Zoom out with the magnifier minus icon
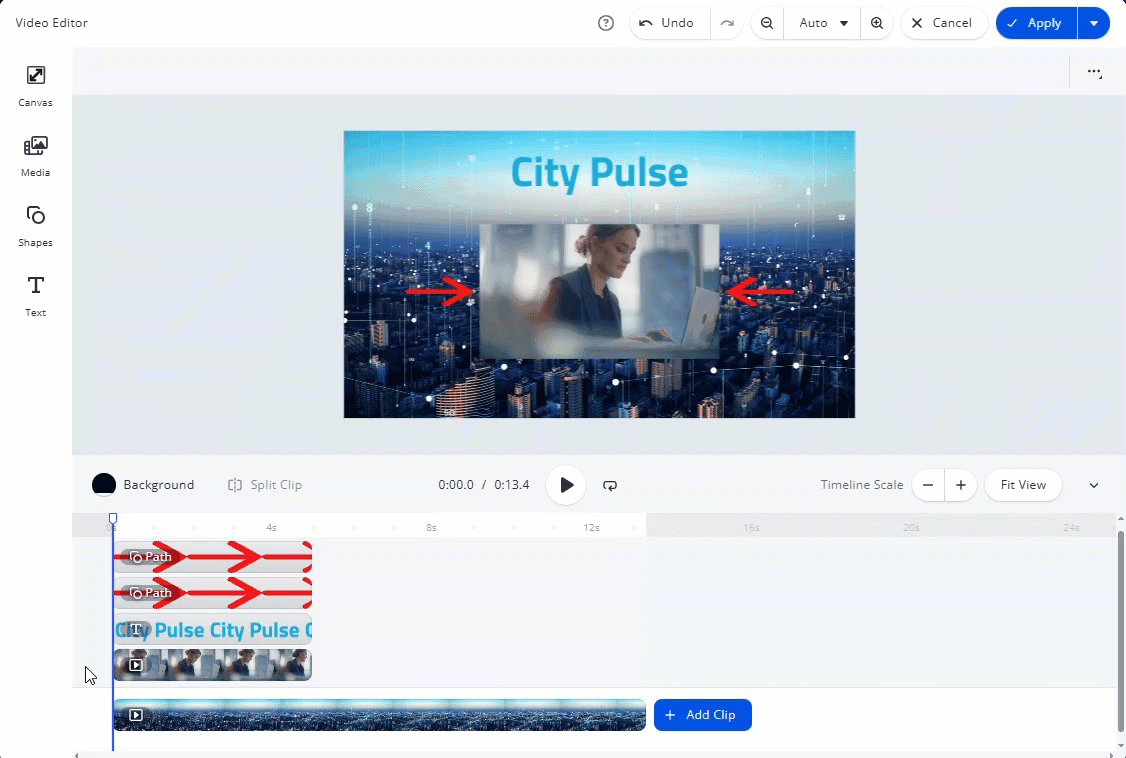The height and width of the screenshot is (758, 1126). pos(767,23)
